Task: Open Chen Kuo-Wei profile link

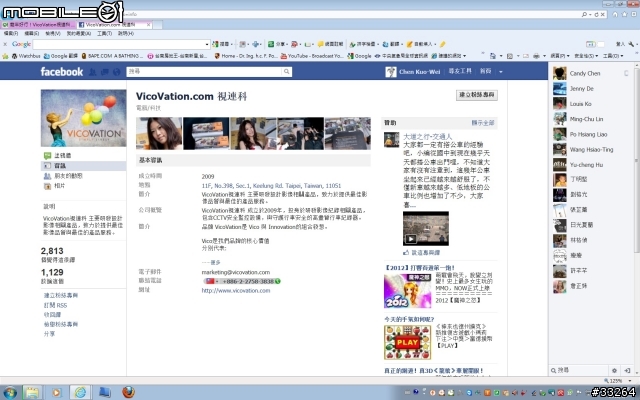Action: [x=419, y=72]
